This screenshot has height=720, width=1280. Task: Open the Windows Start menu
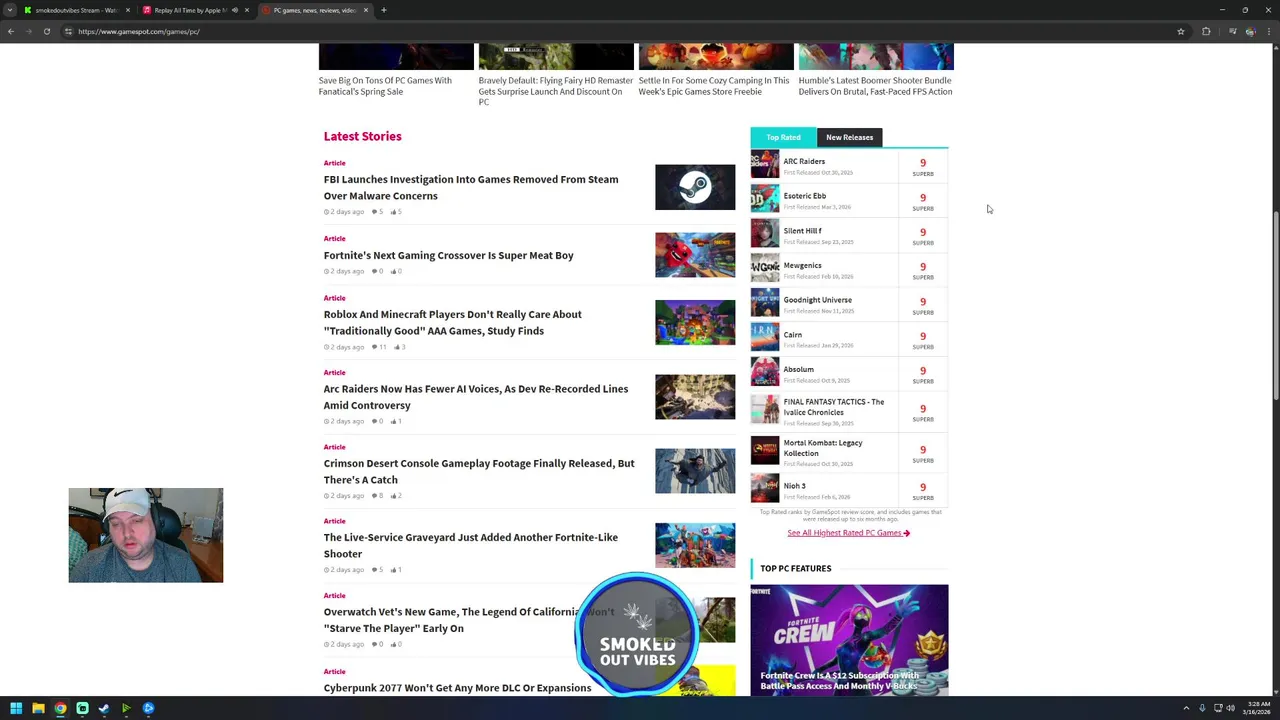16,708
